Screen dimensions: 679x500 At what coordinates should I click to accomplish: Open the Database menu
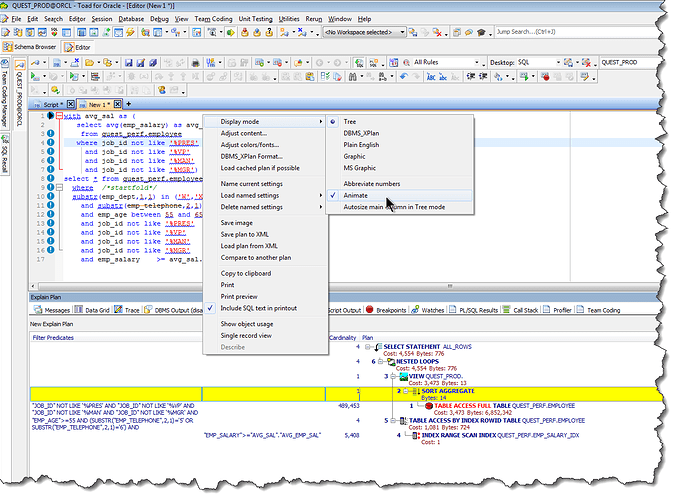tap(129, 19)
